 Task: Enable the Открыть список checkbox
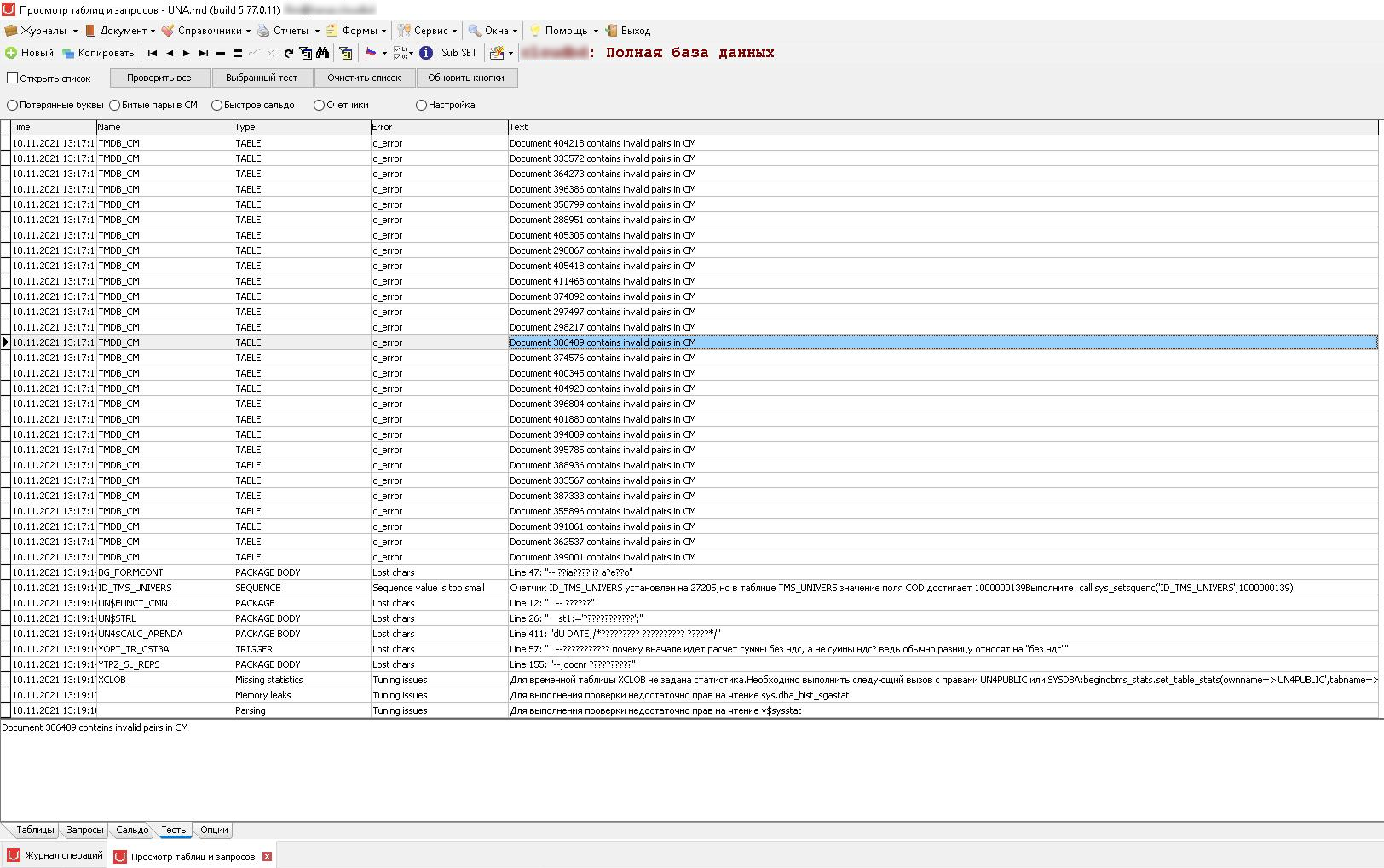(13, 78)
